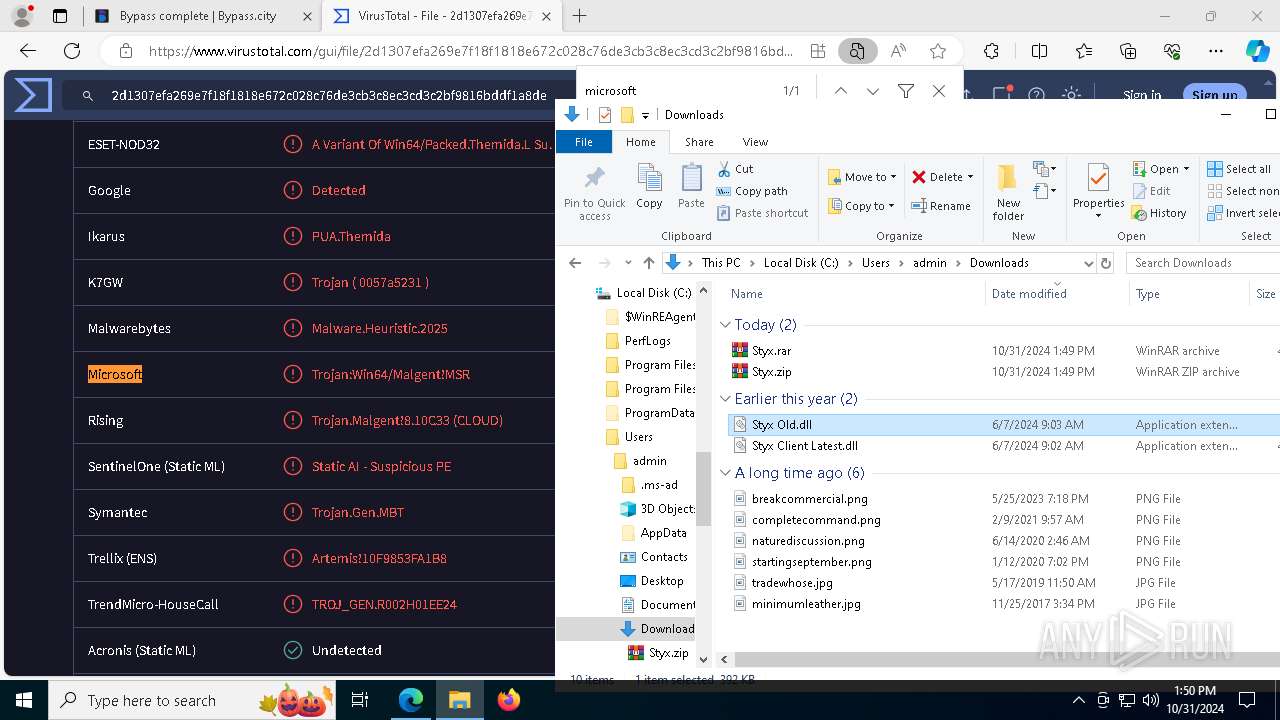Open a new browser tab
This screenshot has width=1280, height=720.
pyautogui.click(x=579, y=16)
